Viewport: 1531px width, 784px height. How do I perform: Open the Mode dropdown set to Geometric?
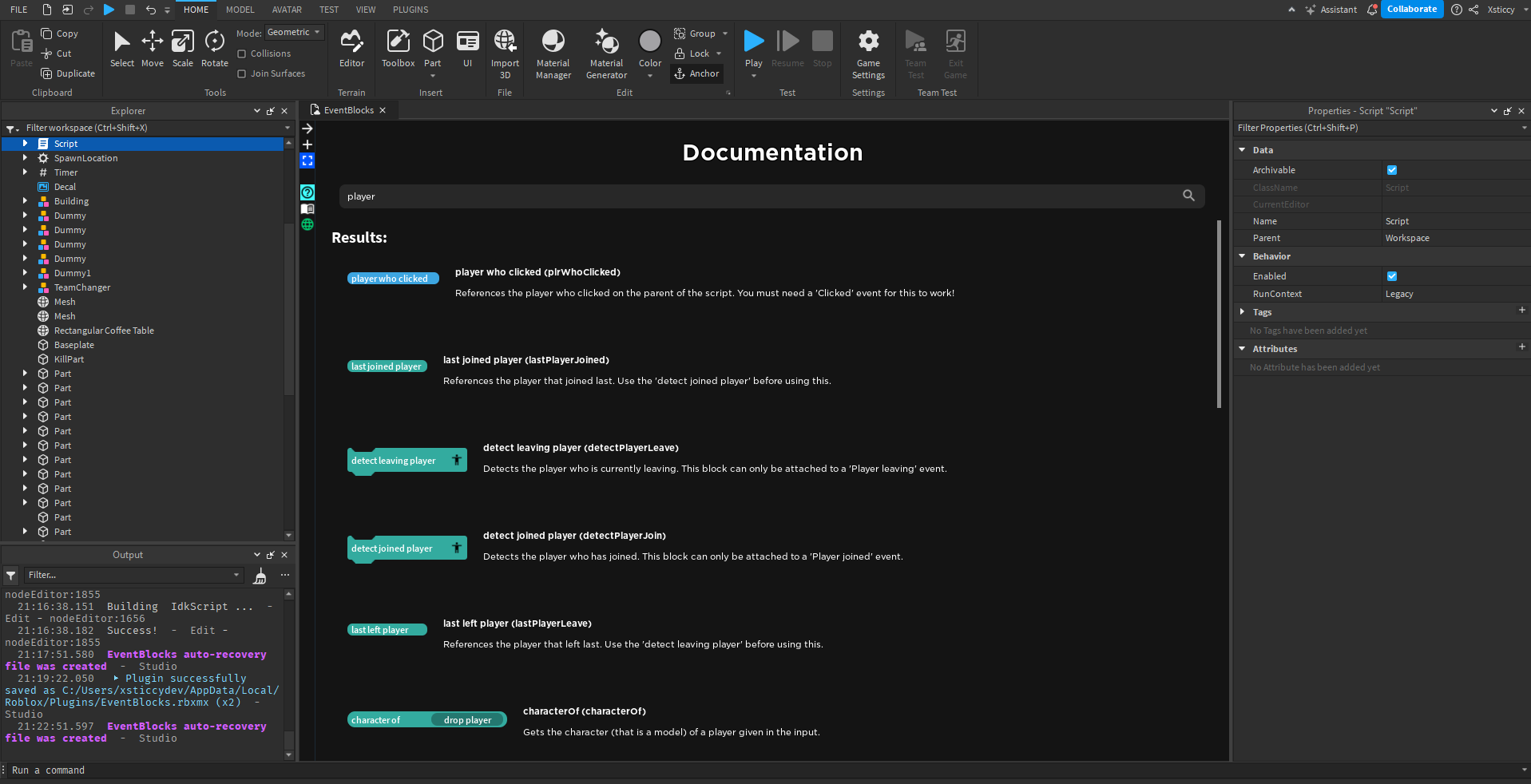294,32
